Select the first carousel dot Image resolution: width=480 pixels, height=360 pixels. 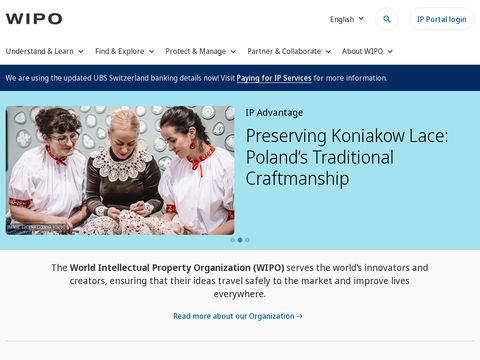click(232, 240)
